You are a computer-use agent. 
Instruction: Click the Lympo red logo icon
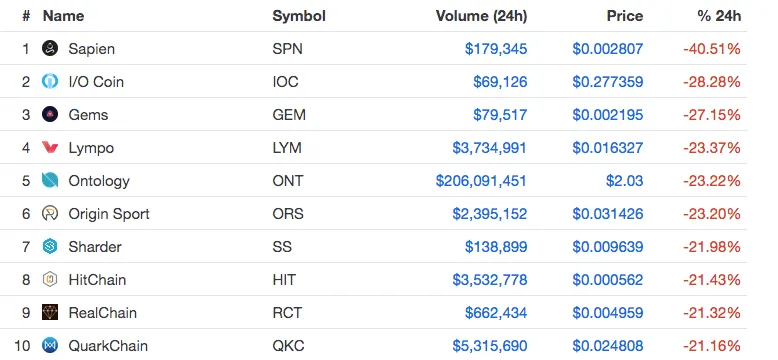pyautogui.click(x=50, y=147)
